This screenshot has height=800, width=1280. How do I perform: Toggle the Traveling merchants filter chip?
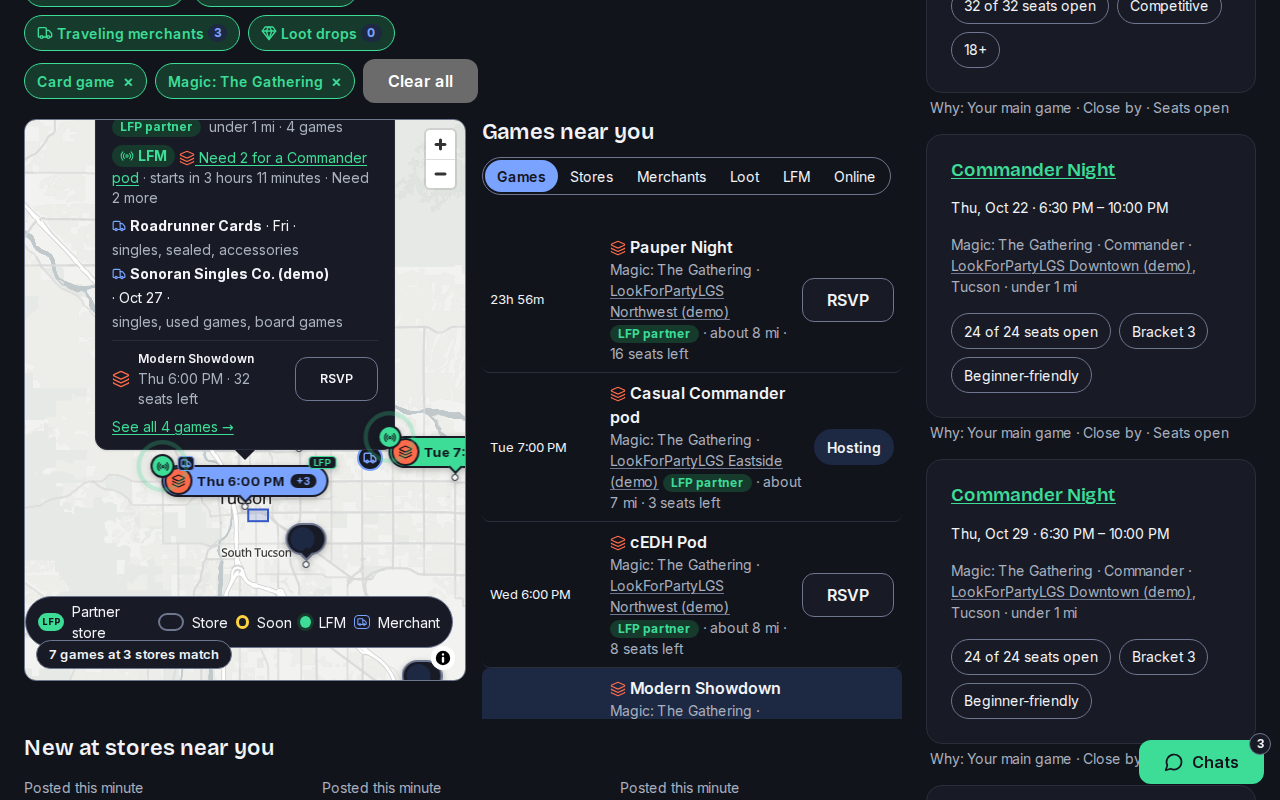(x=132, y=33)
